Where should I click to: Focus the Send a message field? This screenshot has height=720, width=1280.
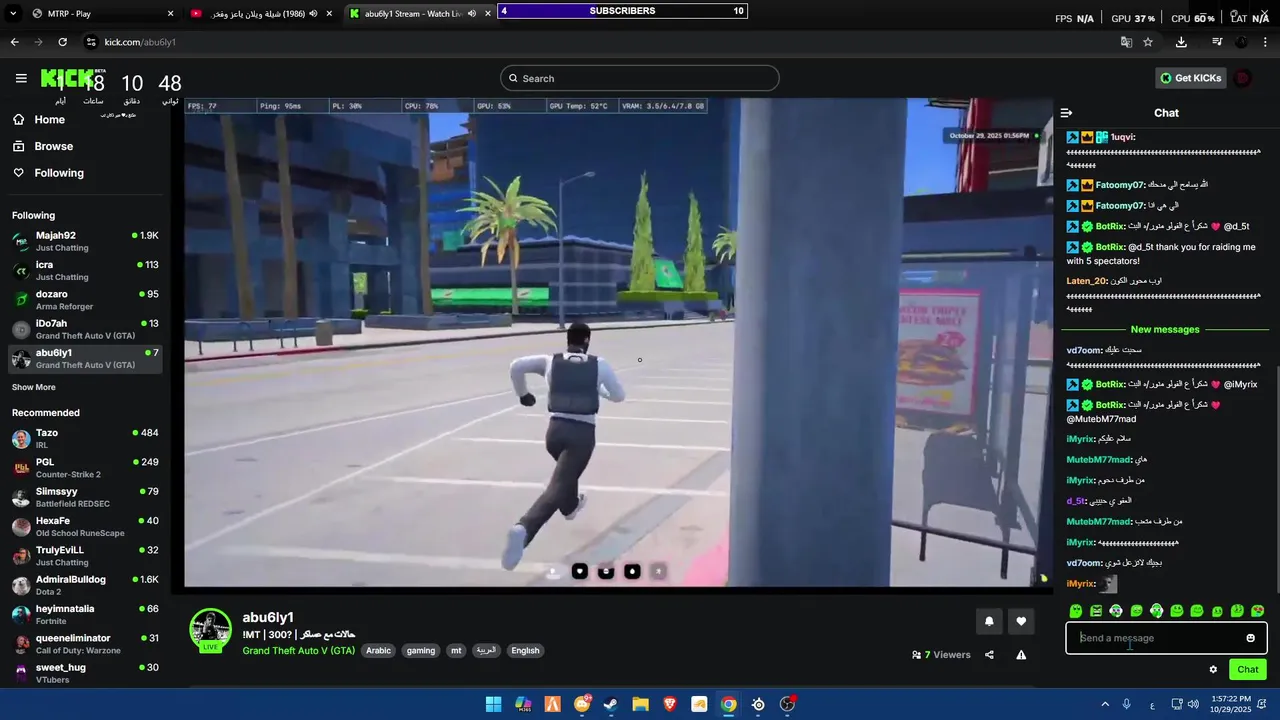pyautogui.click(x=1166, y=638)
